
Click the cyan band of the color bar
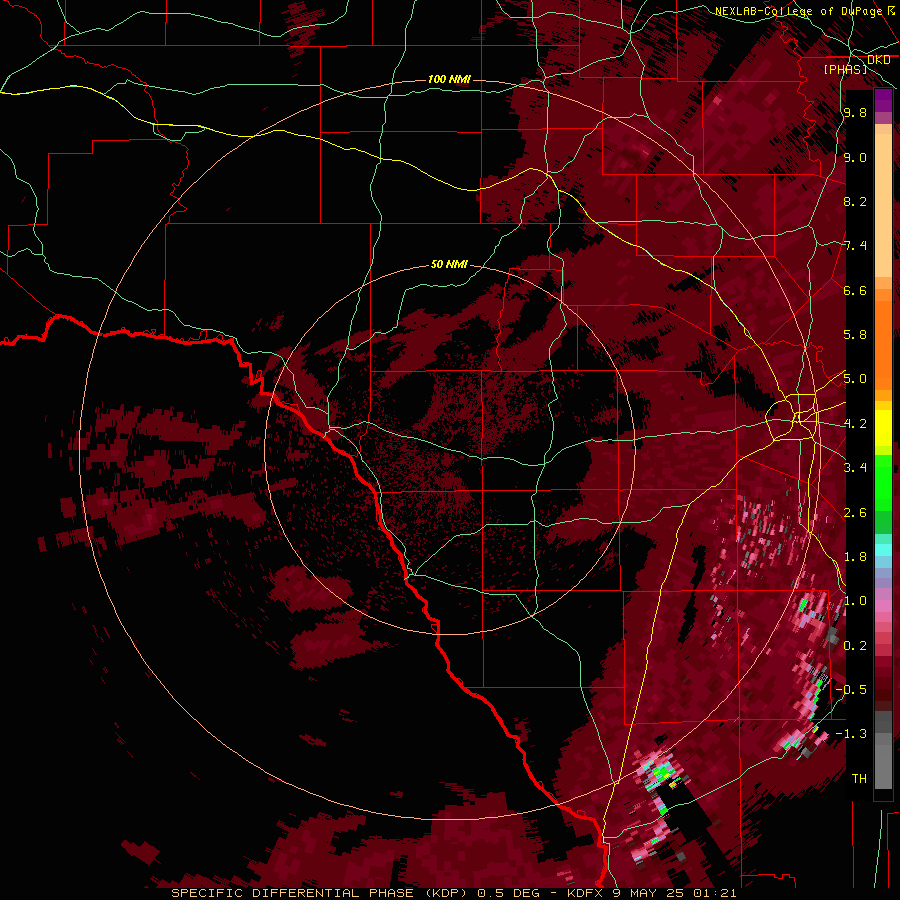[883, 549]
